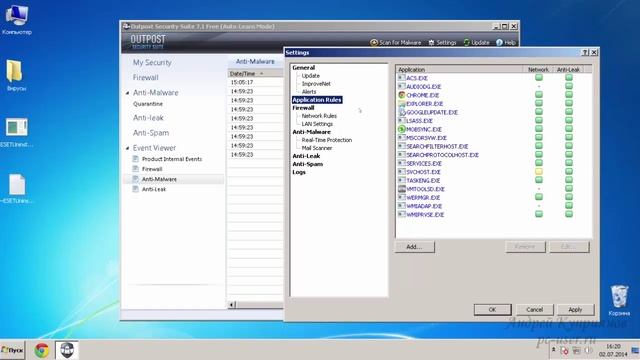This screenshot has width=640, height=360.
Task: Select Alerts settings item
Action: click(x=309, y=92)
